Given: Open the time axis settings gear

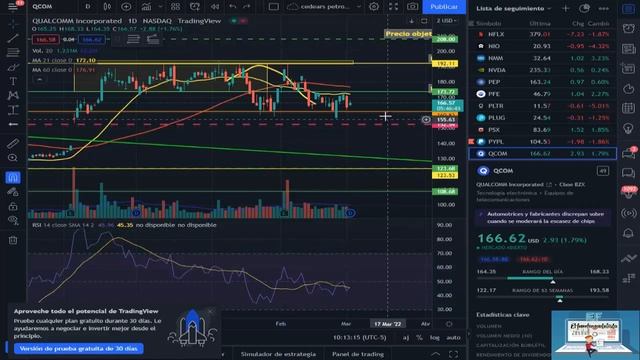Looking at the screenshot, I should point(449,324).
